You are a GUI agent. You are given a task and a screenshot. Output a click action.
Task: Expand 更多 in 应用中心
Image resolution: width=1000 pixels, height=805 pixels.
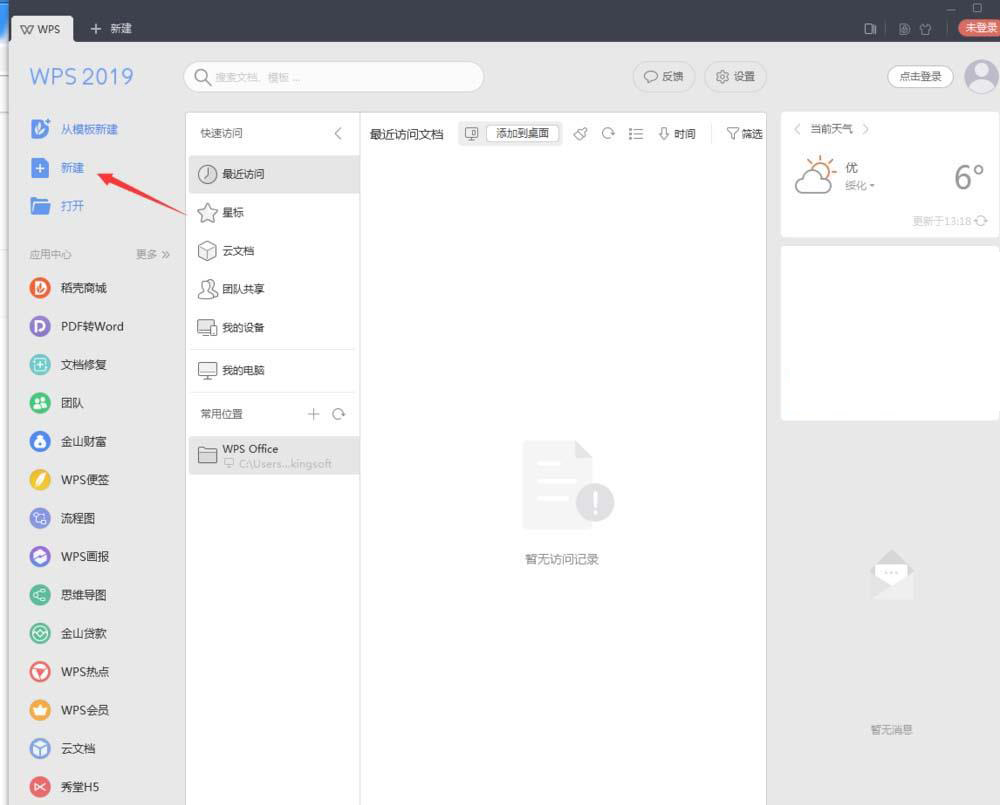153,255
